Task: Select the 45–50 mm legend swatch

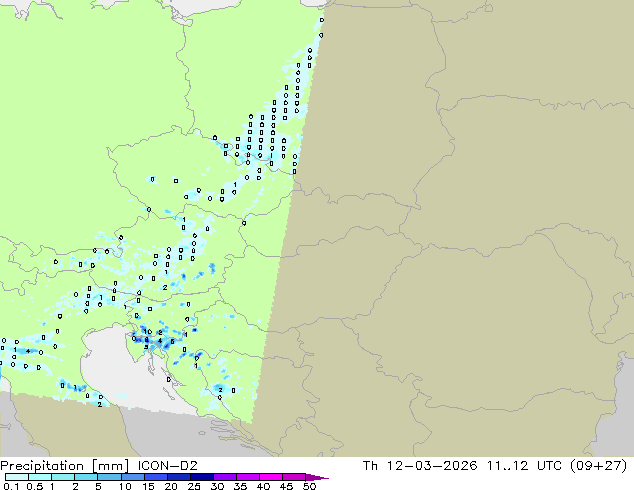Action: [x=294, y=477]
